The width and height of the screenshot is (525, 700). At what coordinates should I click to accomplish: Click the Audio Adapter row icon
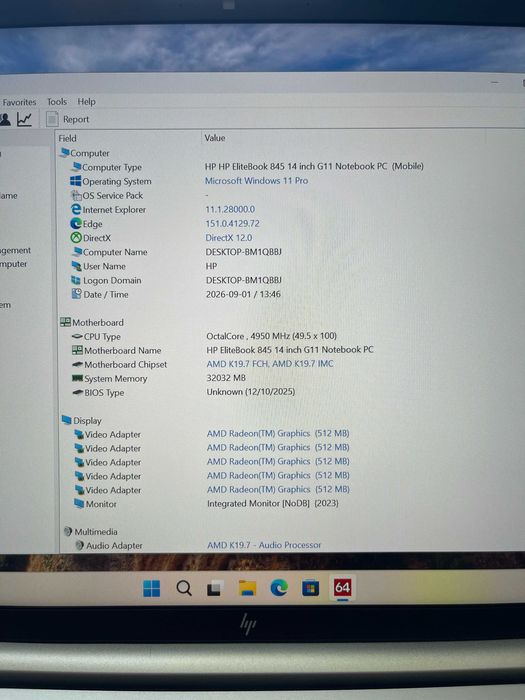[80, 545]
